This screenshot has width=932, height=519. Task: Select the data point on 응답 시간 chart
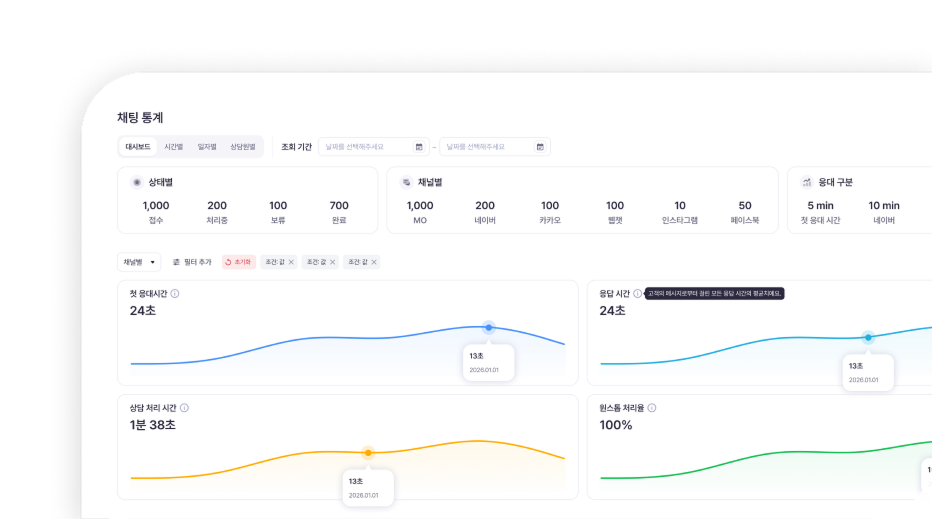tap(868, 338)
